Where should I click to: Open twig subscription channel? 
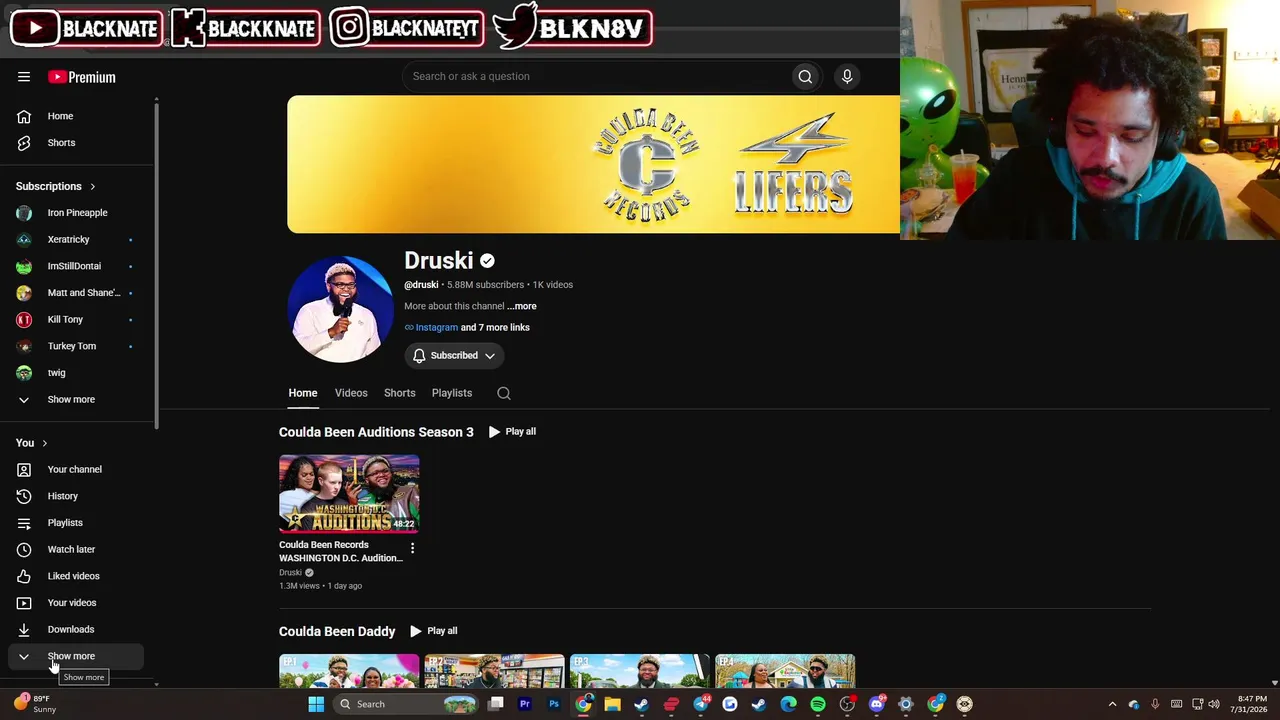tap(78, 373)
